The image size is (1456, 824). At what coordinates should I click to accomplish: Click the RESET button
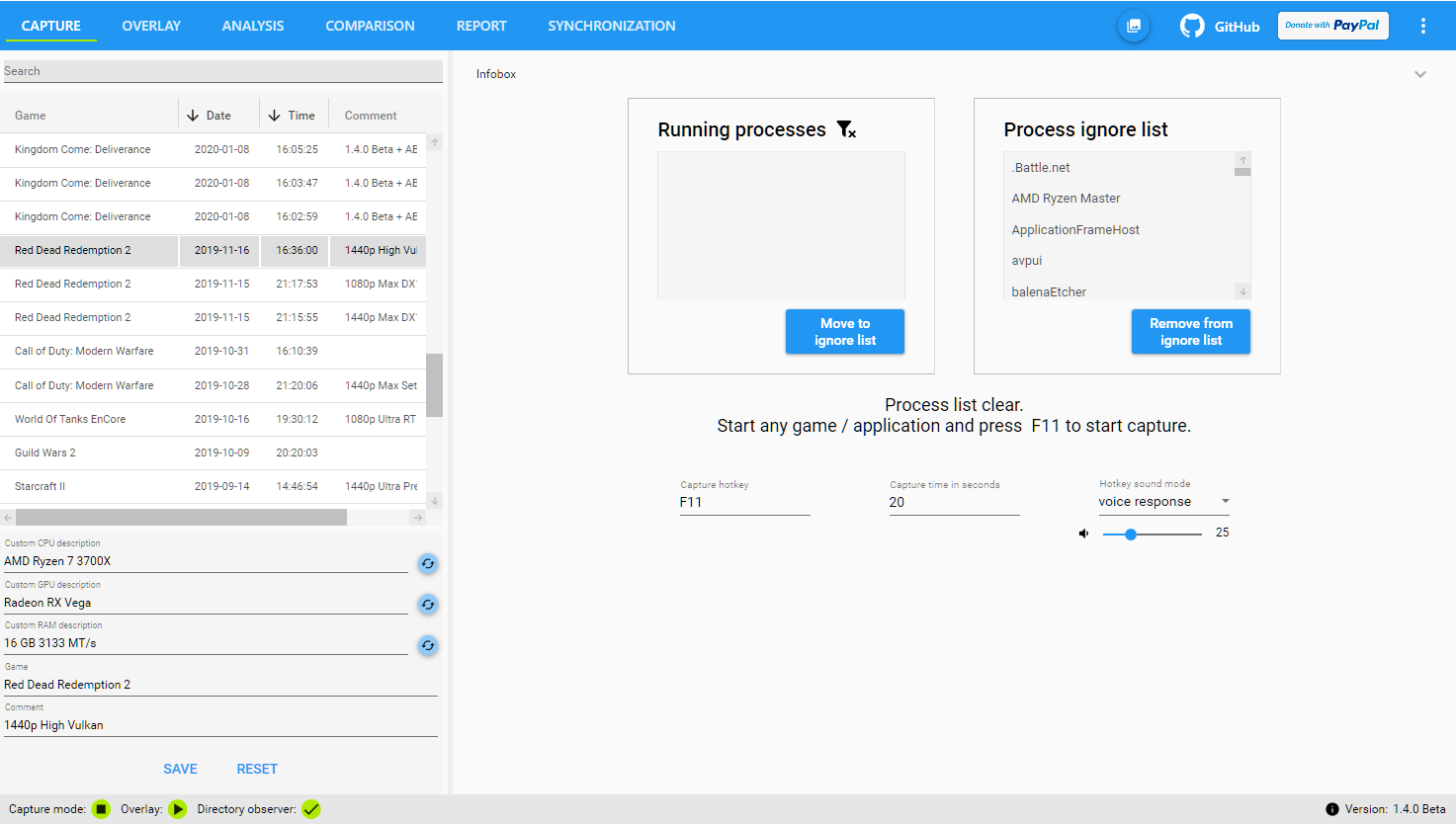point(257,769)
